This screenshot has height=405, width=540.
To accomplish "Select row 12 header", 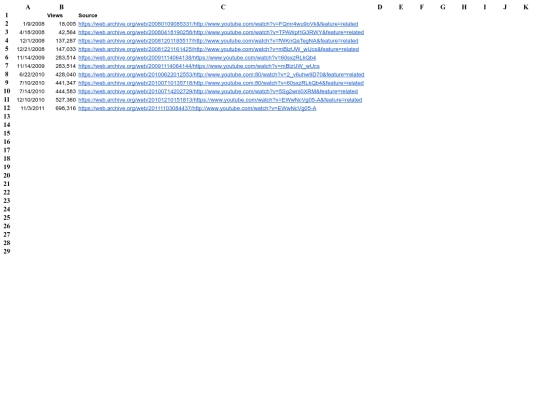I will pos(7,108).
